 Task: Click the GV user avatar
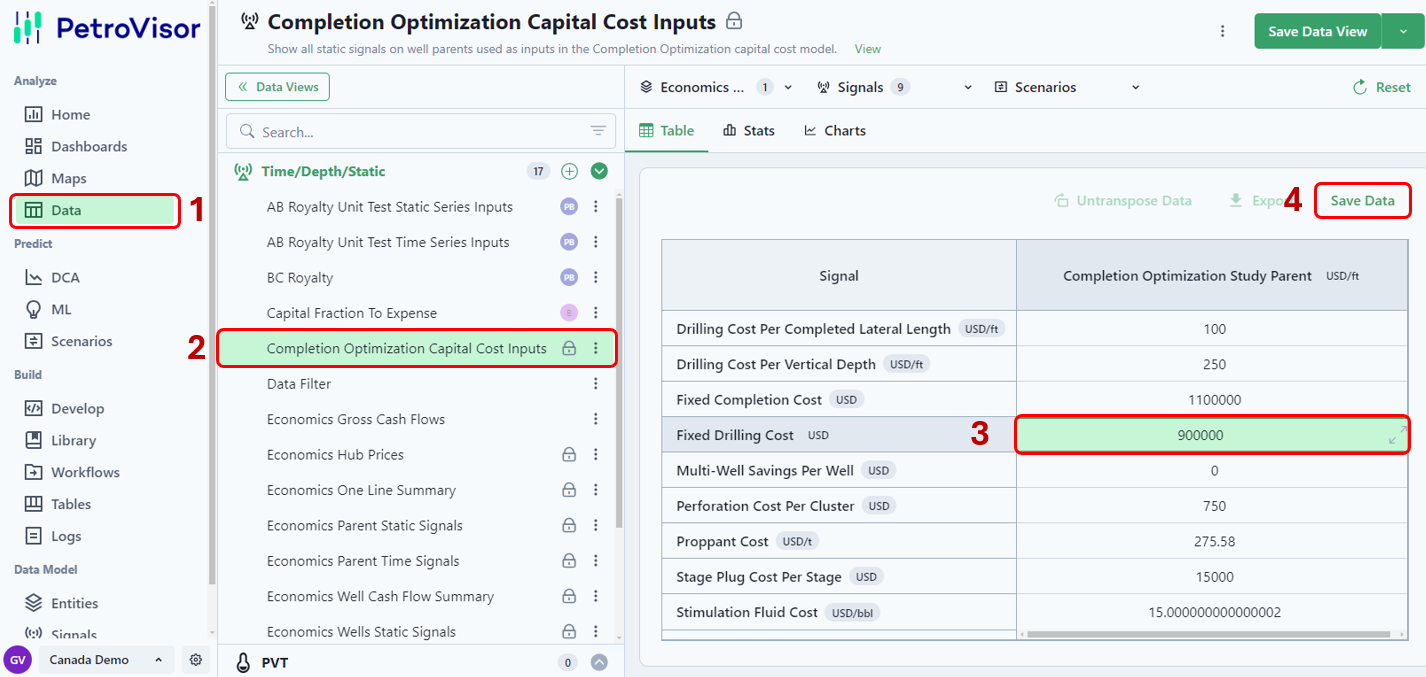tap(18, 660)
